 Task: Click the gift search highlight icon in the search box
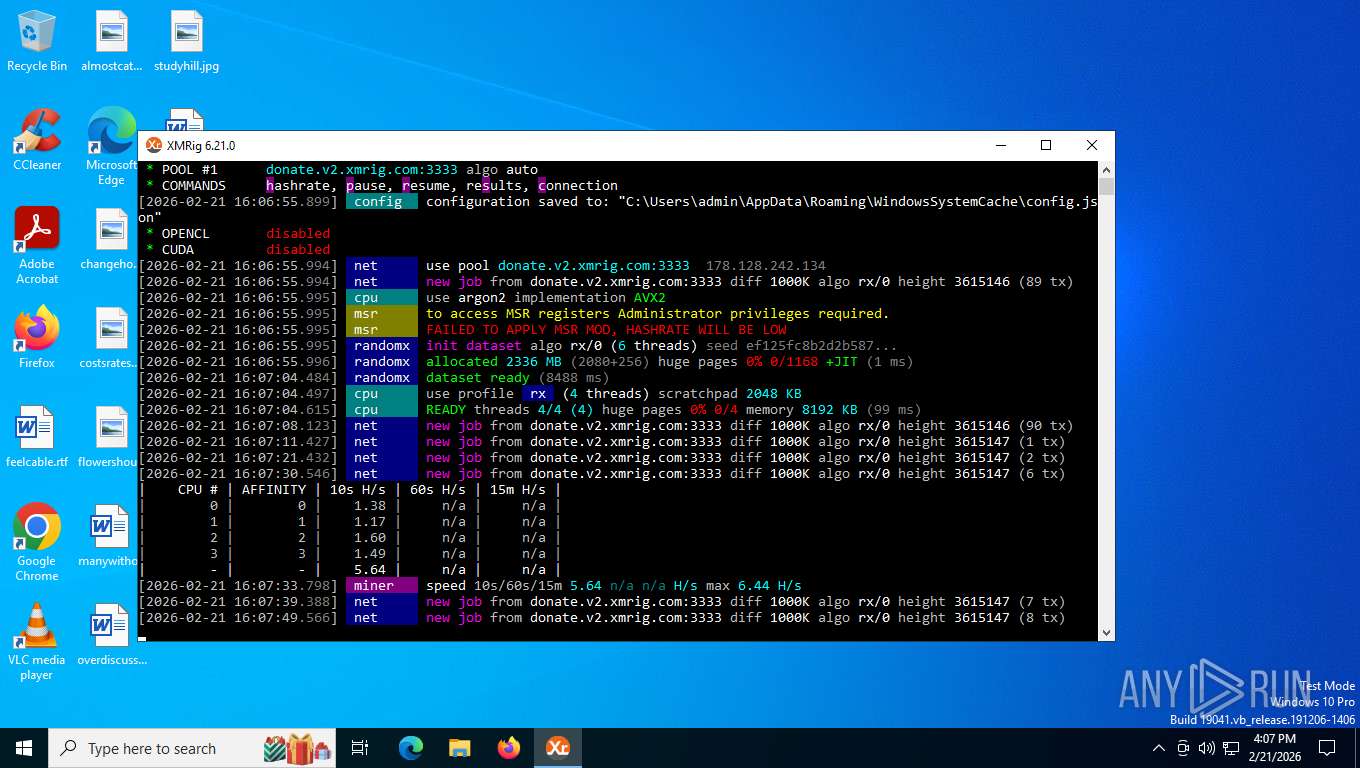pos(297,748)
